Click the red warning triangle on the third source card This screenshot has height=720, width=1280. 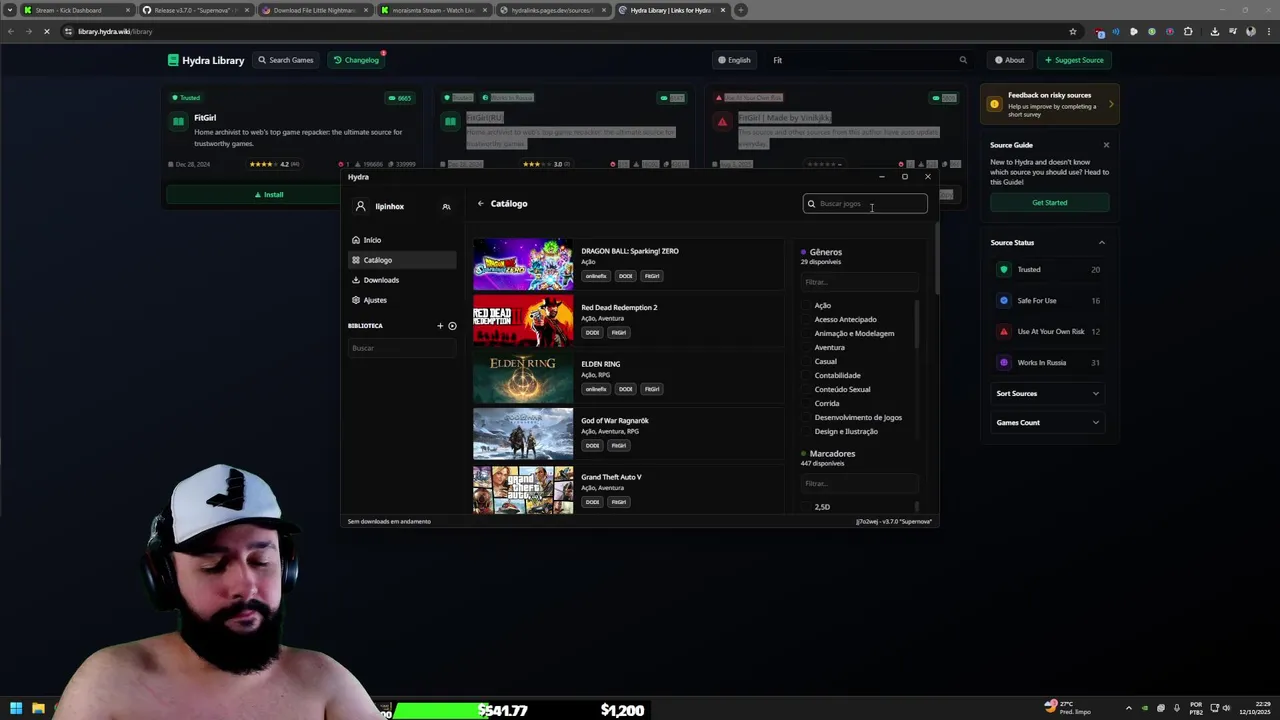pos(722,122)
